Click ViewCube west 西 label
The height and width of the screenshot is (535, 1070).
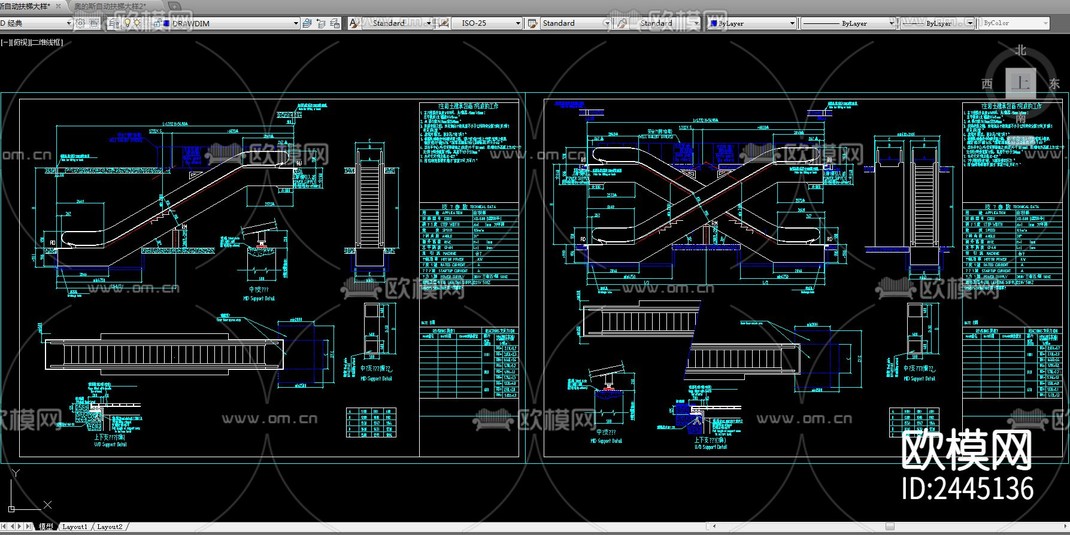pos(986,83)
